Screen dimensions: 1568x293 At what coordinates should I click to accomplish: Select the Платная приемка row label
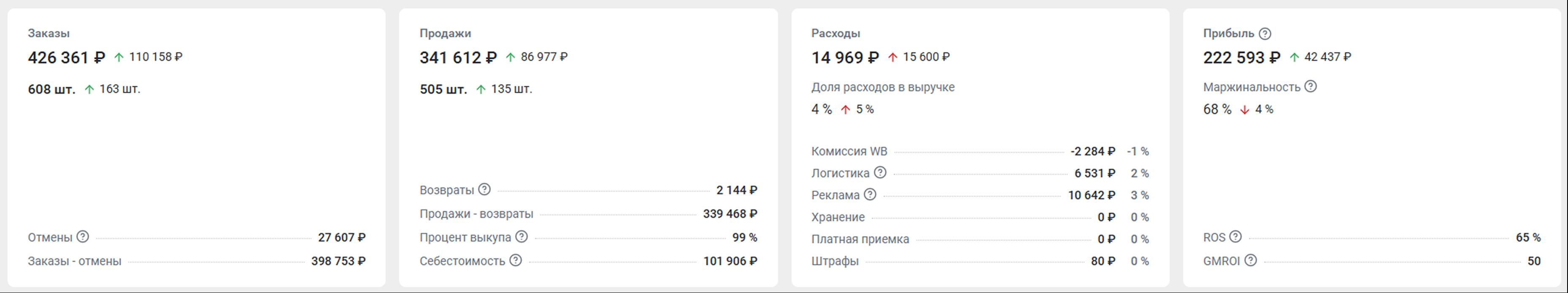[x=860, y=239]
